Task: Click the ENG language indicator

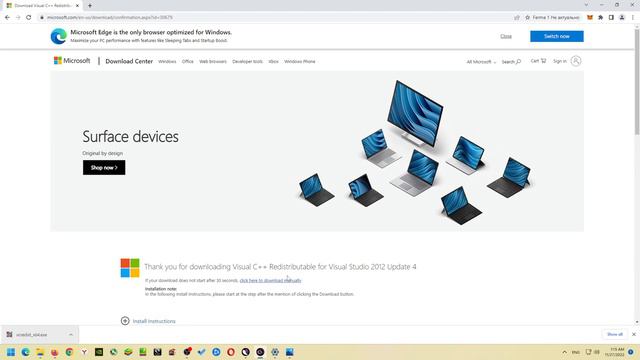Action: point(576,352)
